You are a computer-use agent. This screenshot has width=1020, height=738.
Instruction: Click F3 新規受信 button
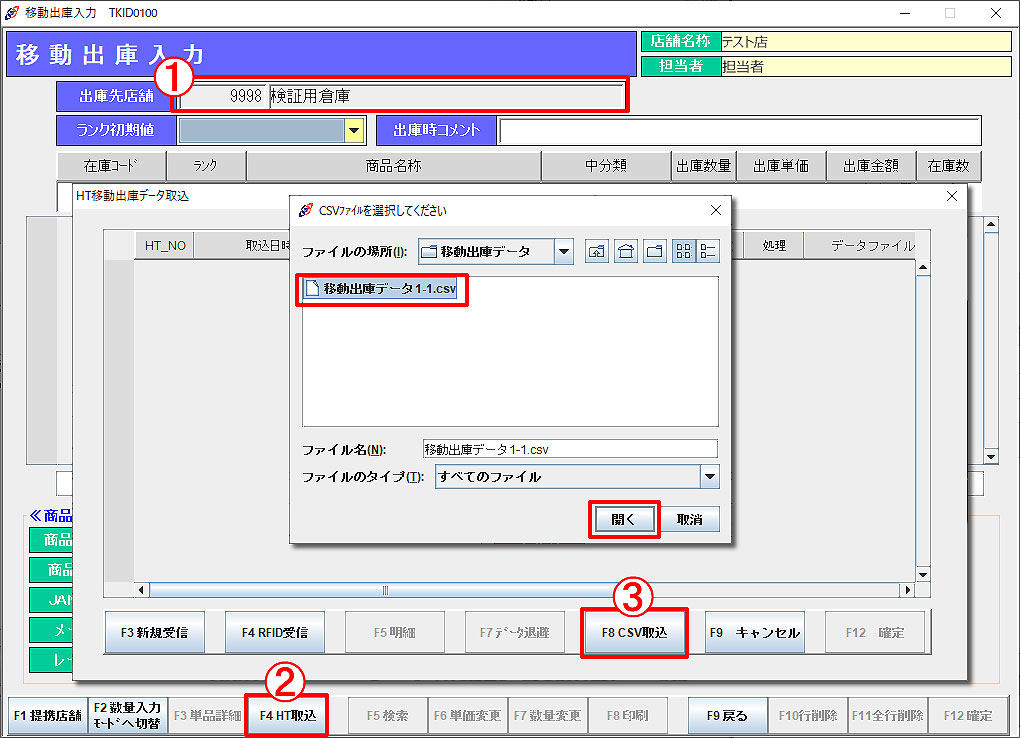point(155,632)
